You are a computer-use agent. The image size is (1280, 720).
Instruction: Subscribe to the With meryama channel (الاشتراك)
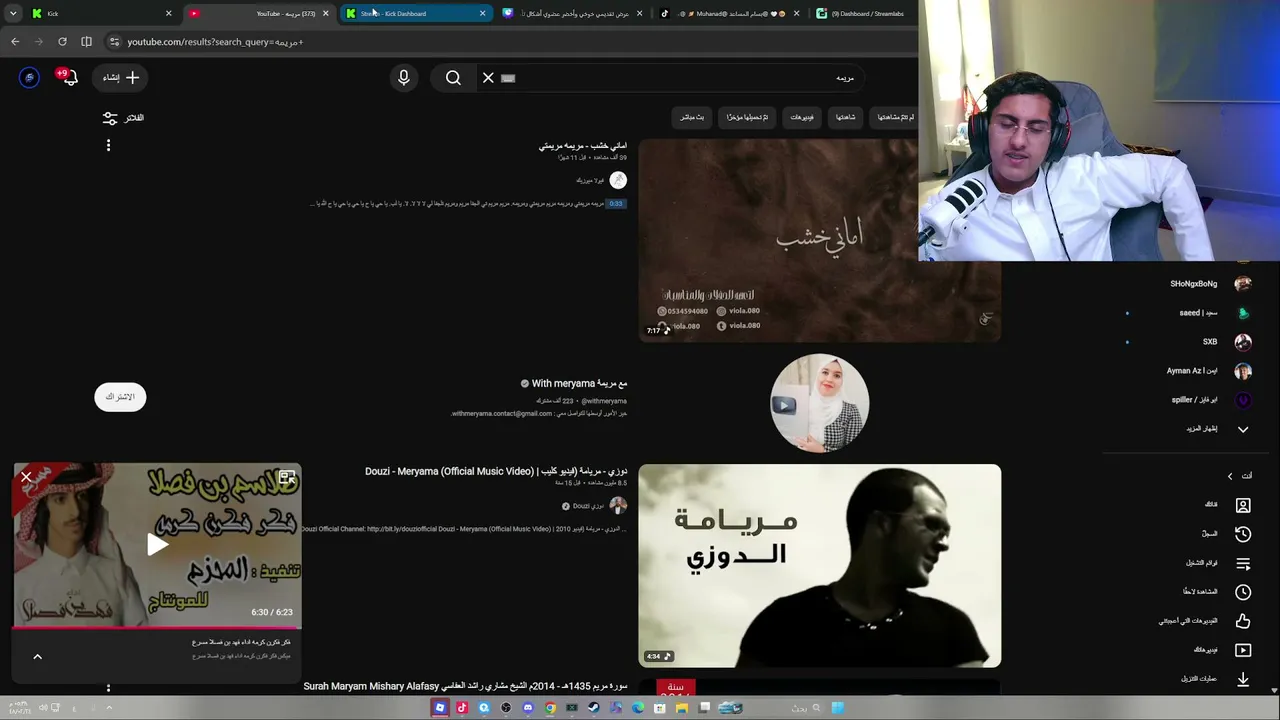coord(120,397)
